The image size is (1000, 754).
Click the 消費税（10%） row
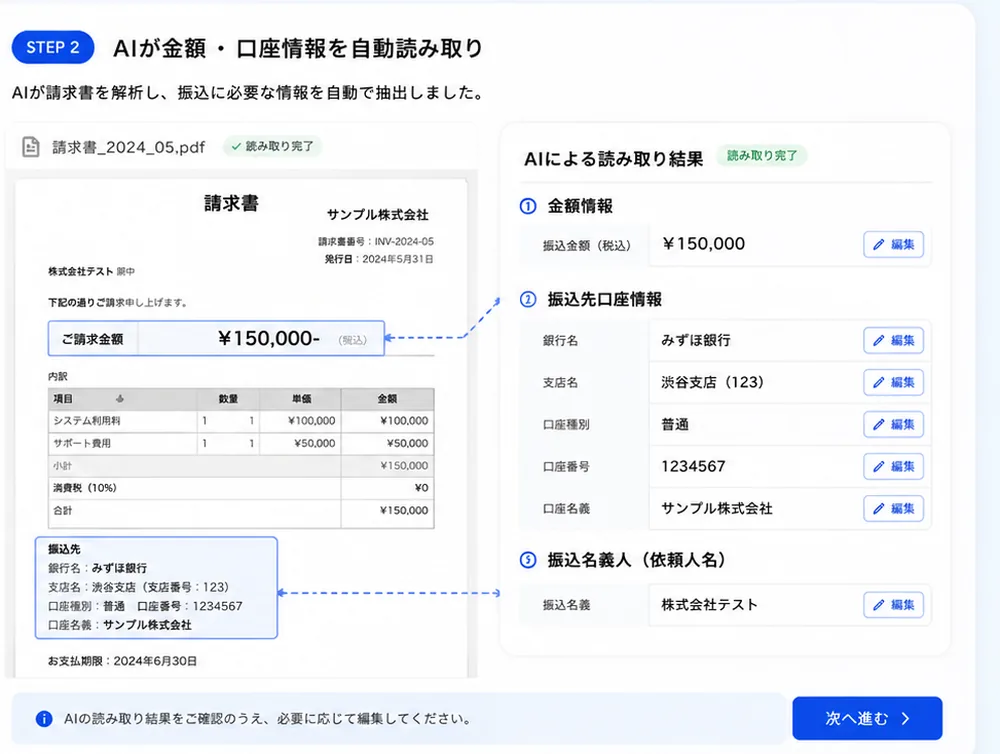tap(241, 488)
